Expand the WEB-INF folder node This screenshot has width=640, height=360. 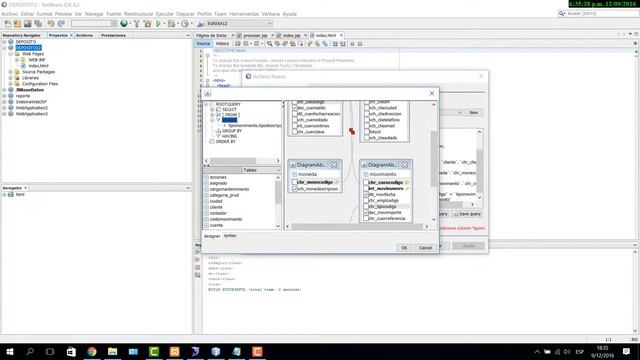click(17, 60)
